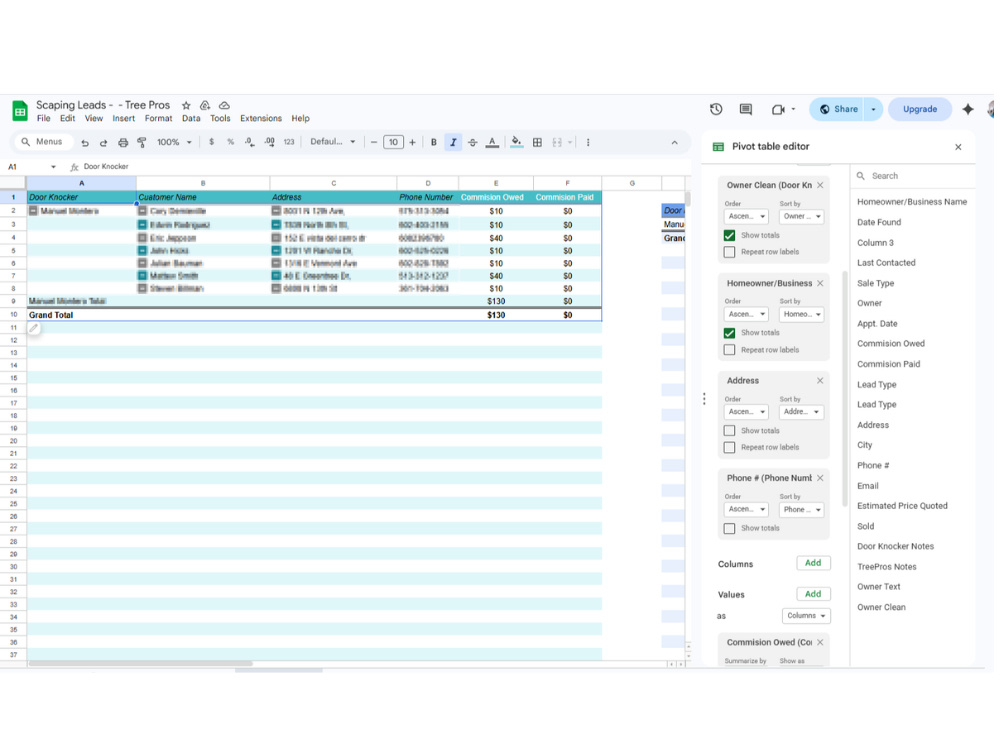This screenshot has height=750, width=1000.
Task: Star the document
Action: click(186, 105)
